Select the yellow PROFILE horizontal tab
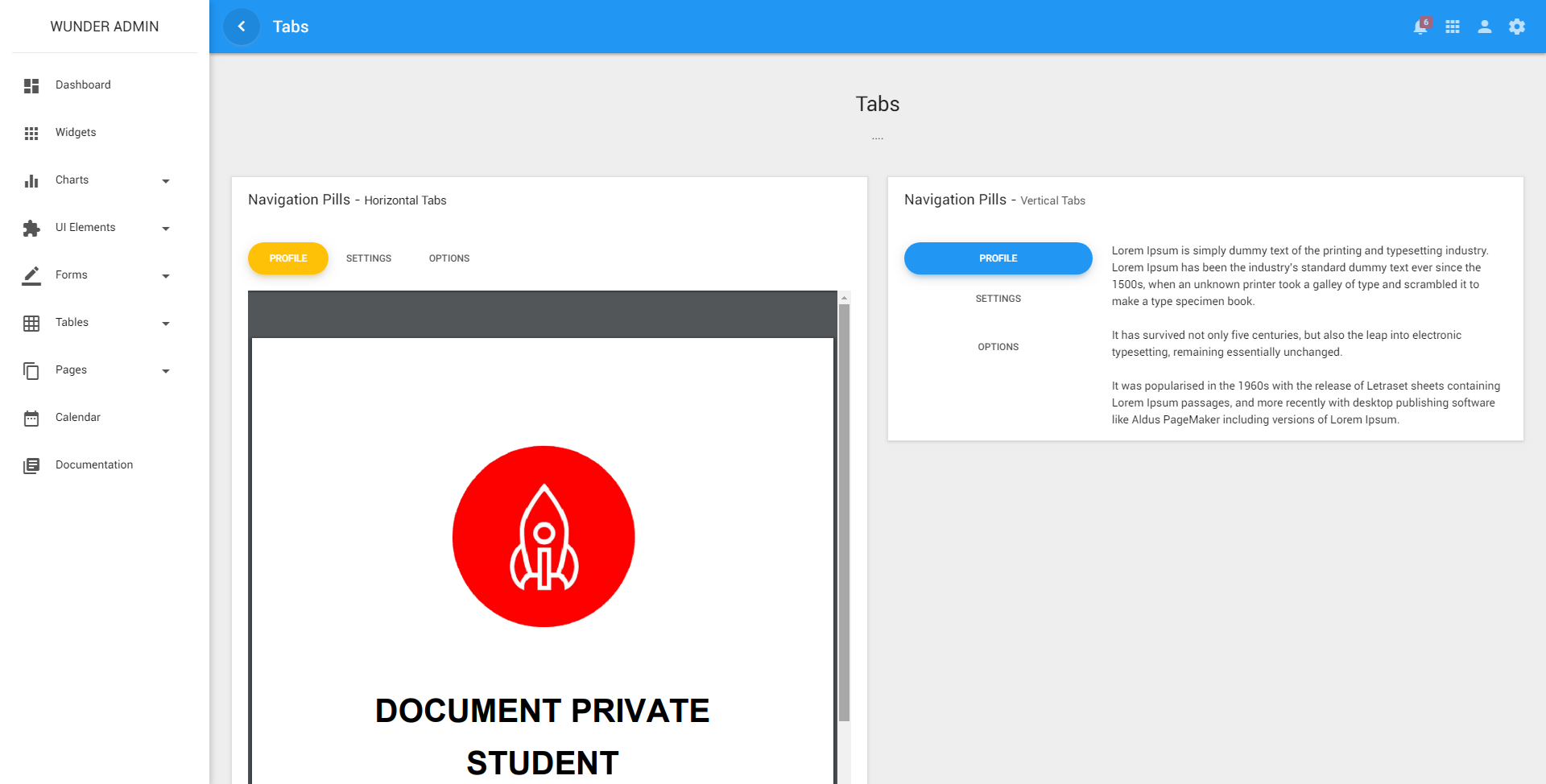This screenshot has height=784, width=1546. (288, 258)
